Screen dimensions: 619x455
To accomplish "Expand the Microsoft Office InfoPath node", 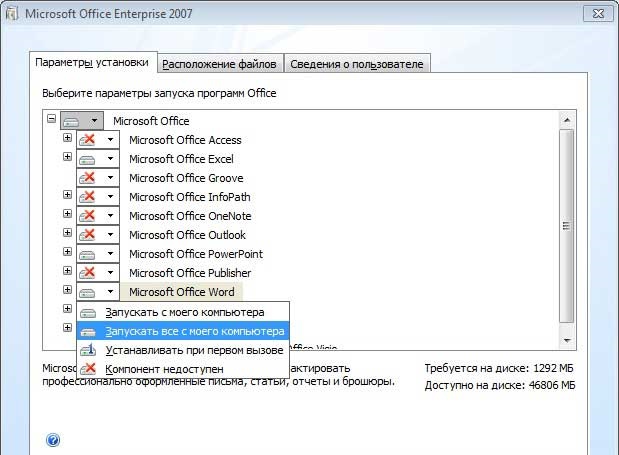I will tap(68, 194).
